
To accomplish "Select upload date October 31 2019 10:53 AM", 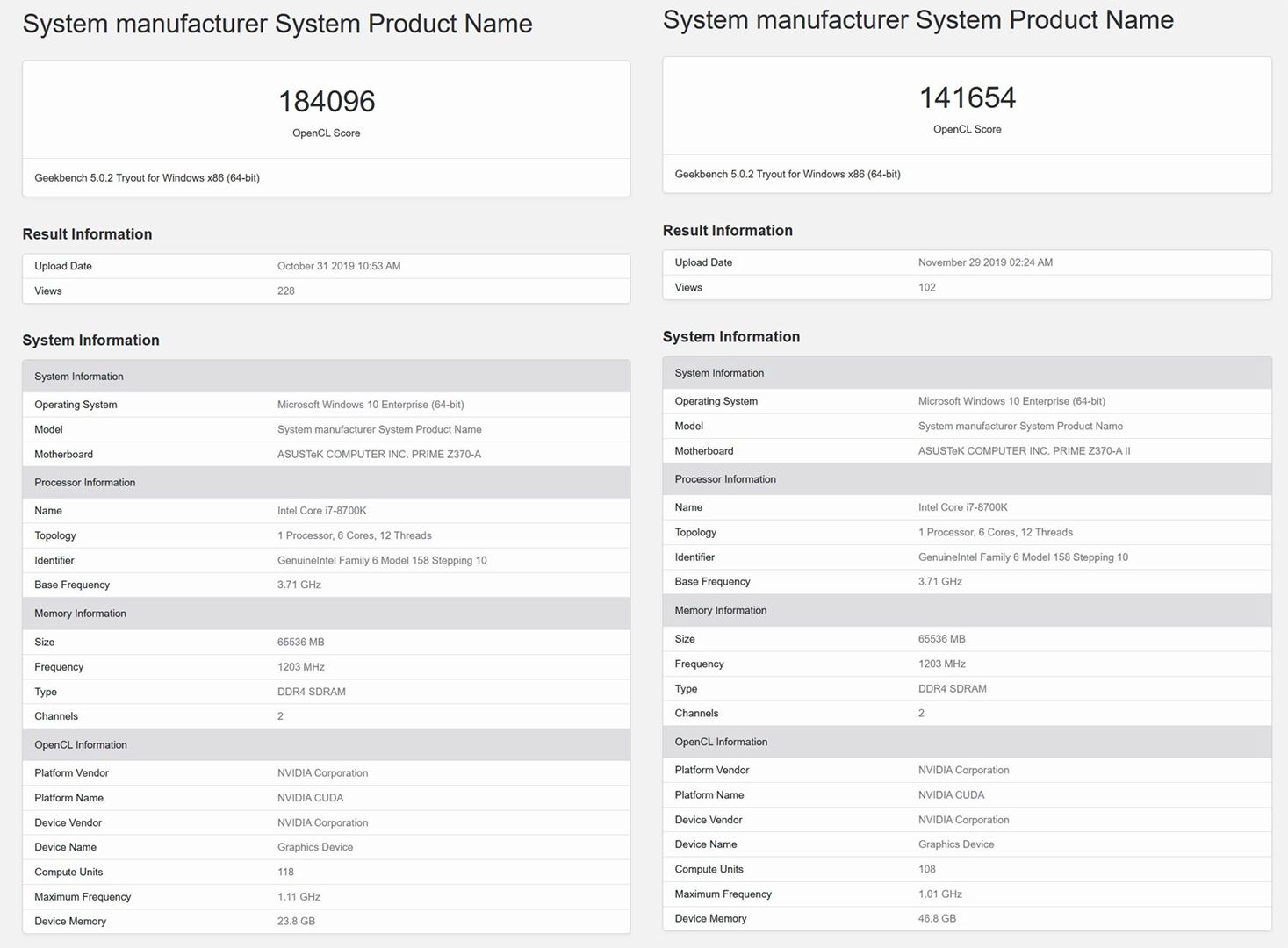I will 339,266.
